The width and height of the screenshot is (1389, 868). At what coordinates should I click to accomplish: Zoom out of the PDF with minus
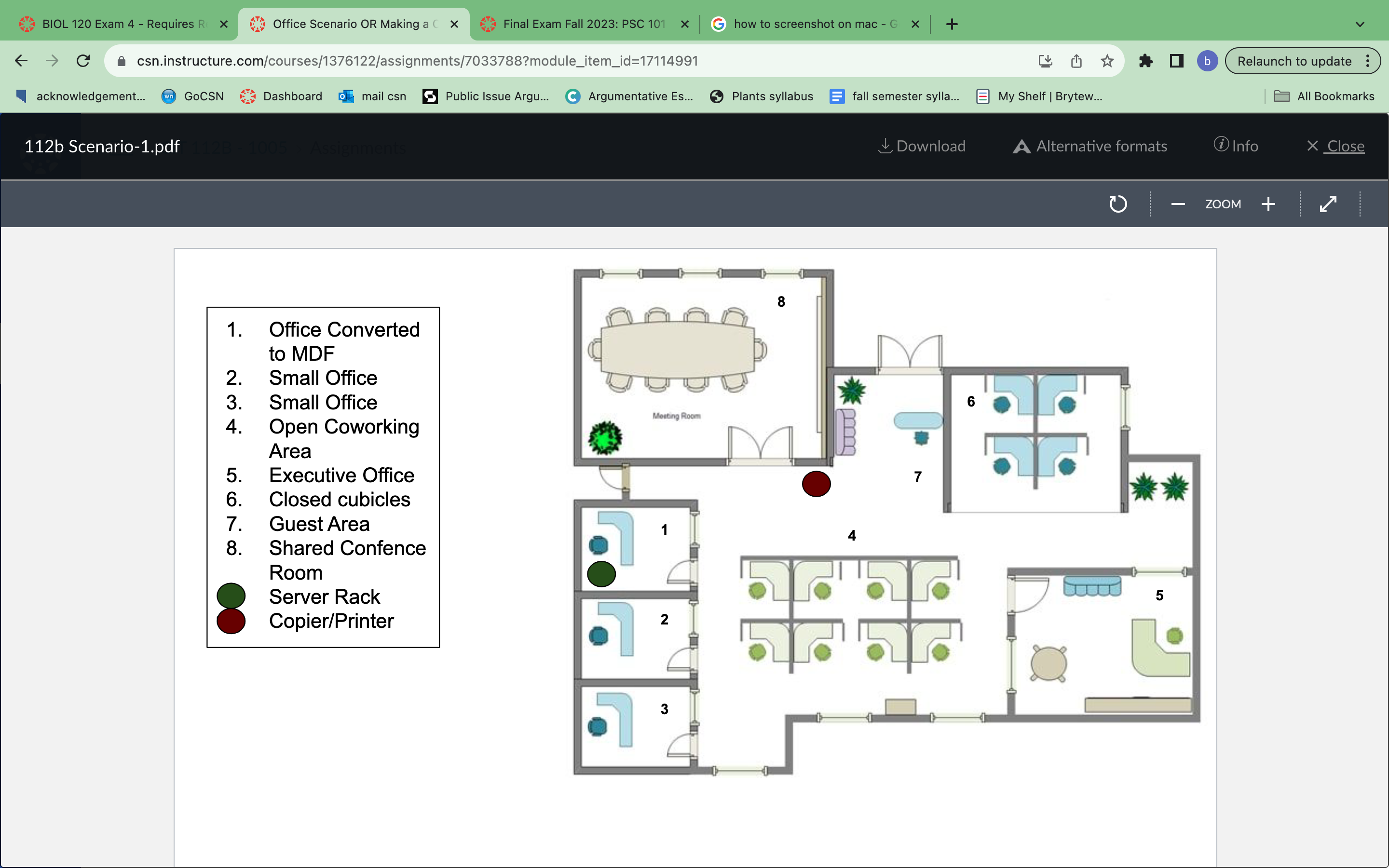1178,204
